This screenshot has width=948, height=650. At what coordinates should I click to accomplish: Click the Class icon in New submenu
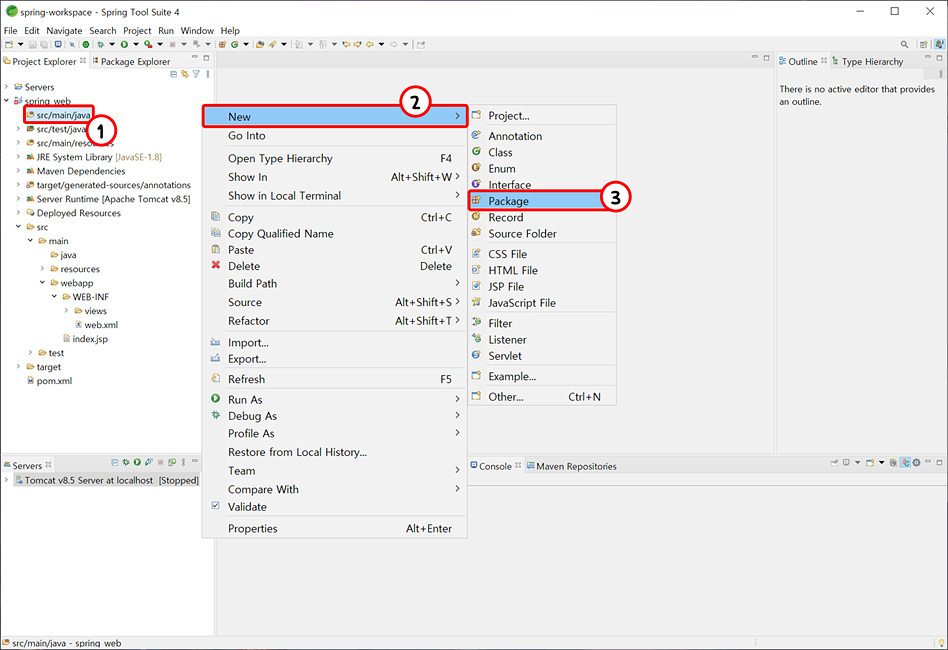[476, 152]
